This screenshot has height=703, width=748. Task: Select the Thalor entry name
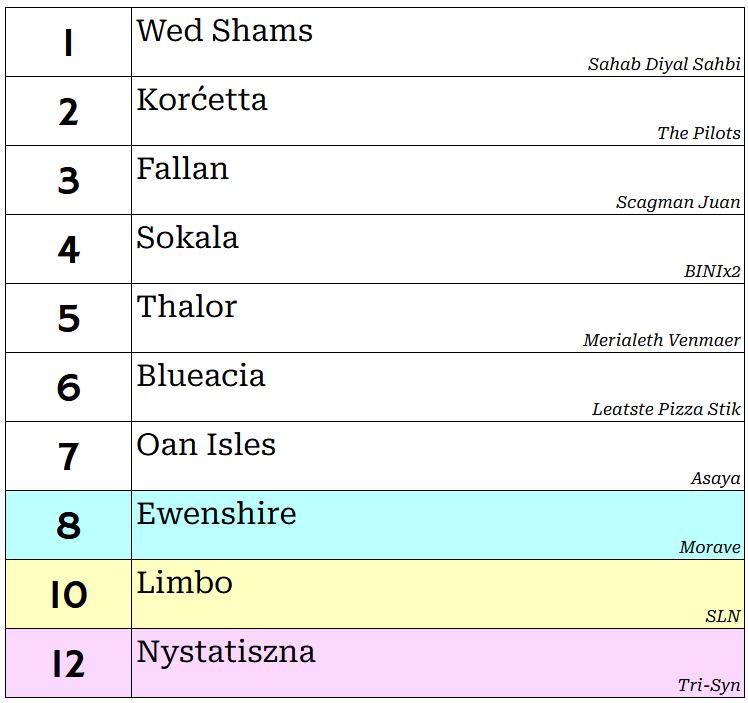[187, 306]
